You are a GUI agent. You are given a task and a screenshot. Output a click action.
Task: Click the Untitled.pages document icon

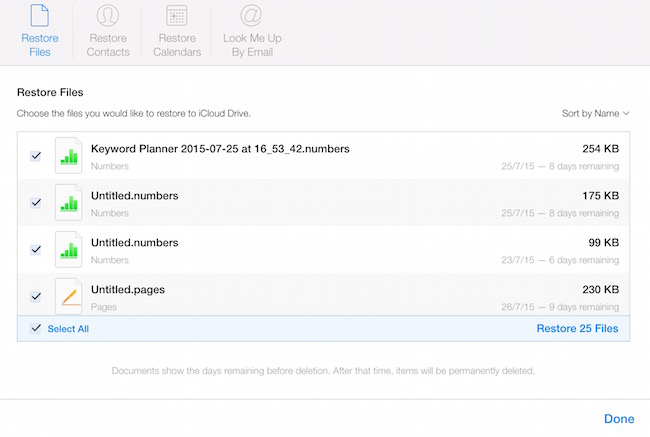pyautogui.click(x=68, y=296)
